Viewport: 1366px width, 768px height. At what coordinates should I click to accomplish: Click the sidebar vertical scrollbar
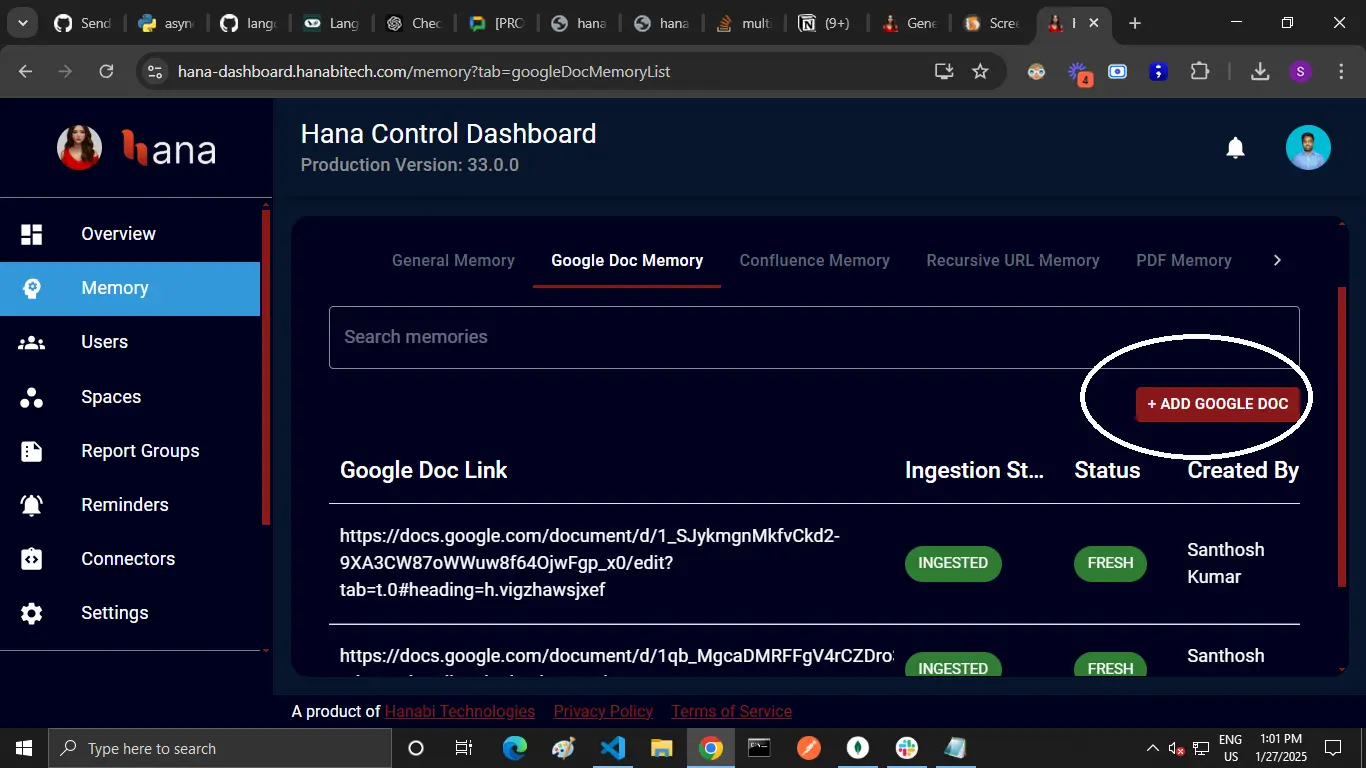(x=265, y=368)
